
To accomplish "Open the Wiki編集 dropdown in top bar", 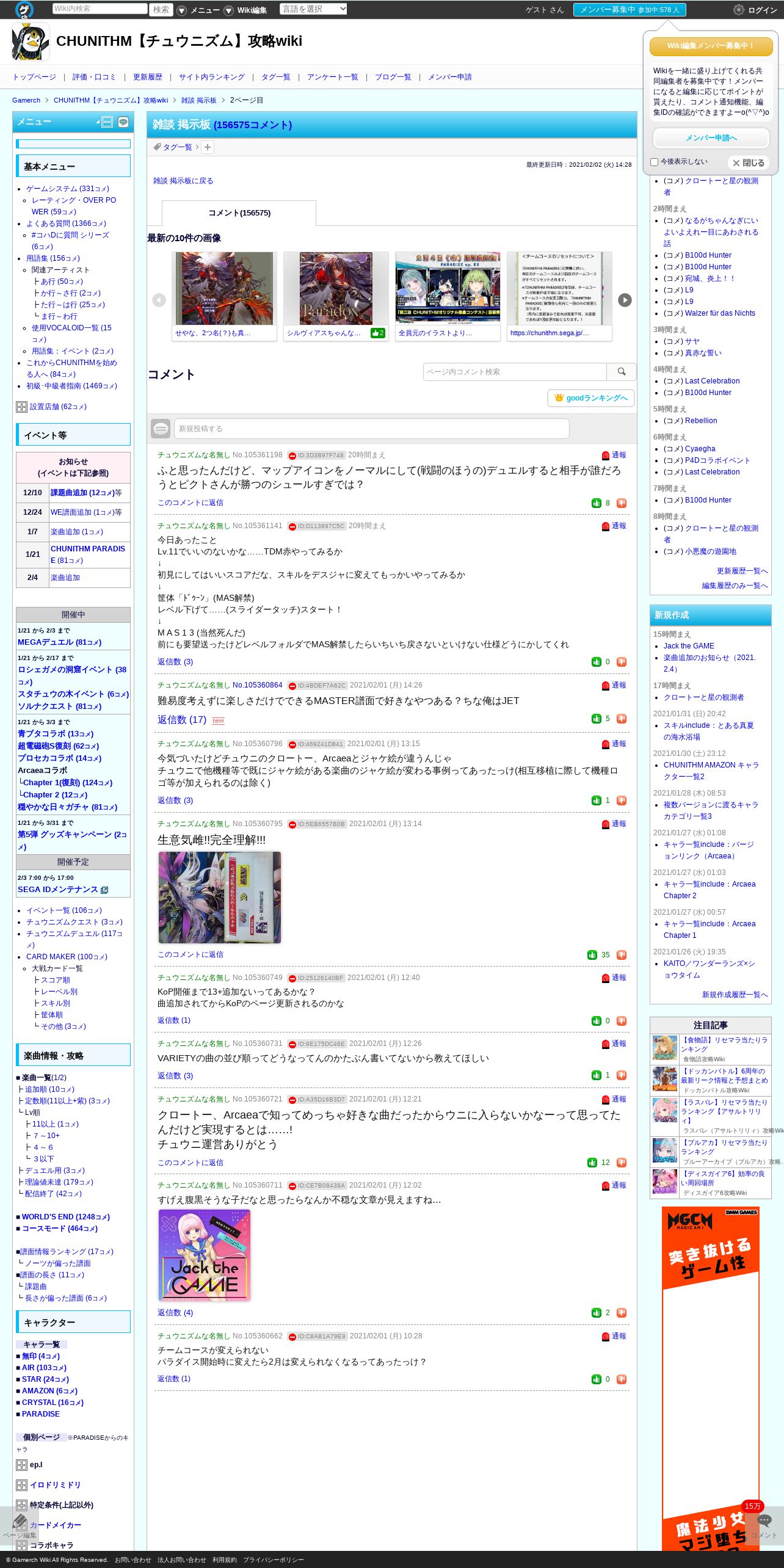I will click(245, 10).
